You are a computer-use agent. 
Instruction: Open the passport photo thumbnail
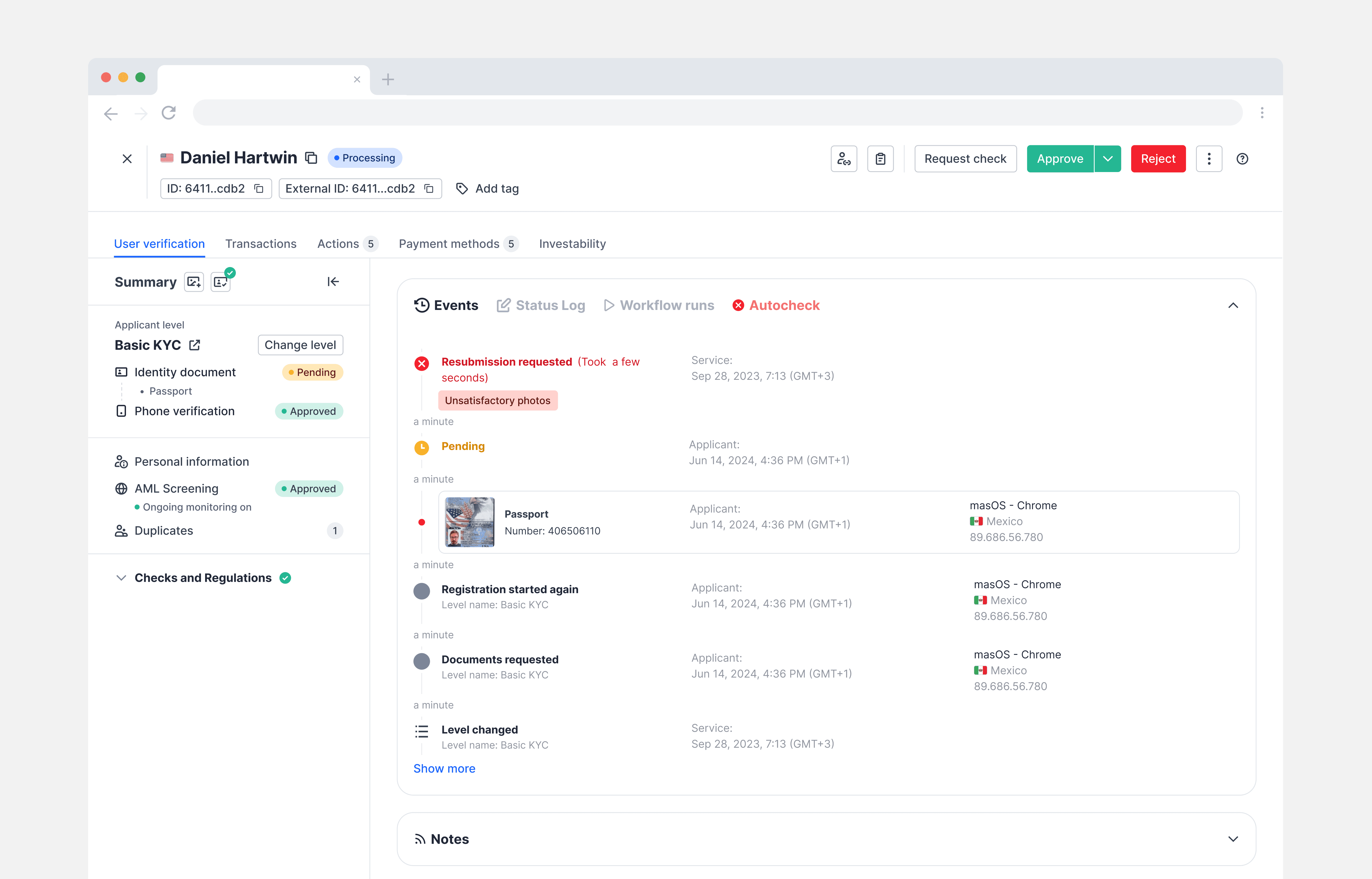coord(470,522)
